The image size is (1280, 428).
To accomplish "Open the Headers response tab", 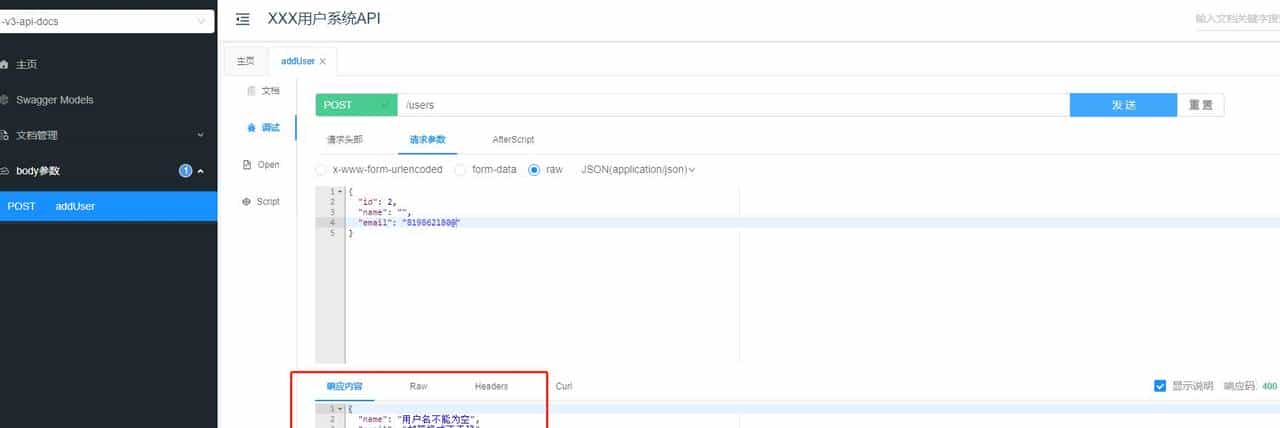I will point(491,386).
